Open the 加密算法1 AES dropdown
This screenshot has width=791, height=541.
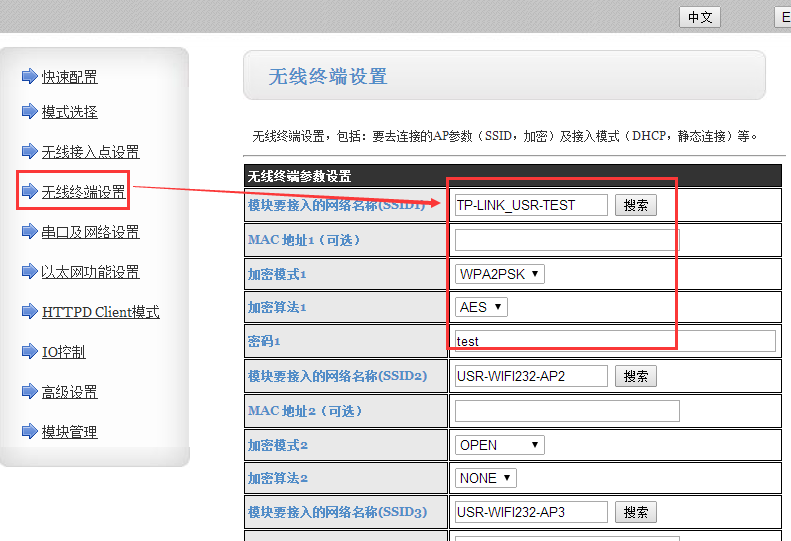(481, 307)
